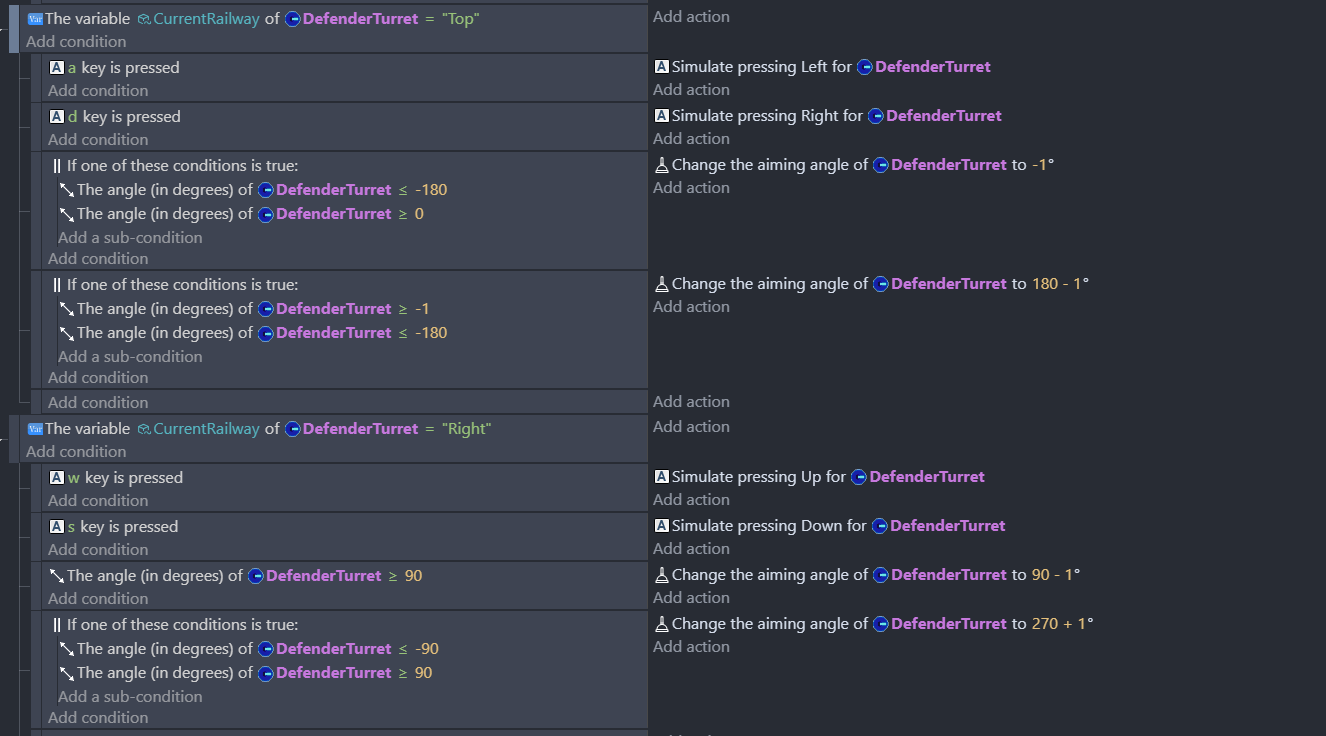This screenshot has width=1326, height=736.
Task: Click the flask icon of the "-1°" aiming action
Action: tap(661, 165)
